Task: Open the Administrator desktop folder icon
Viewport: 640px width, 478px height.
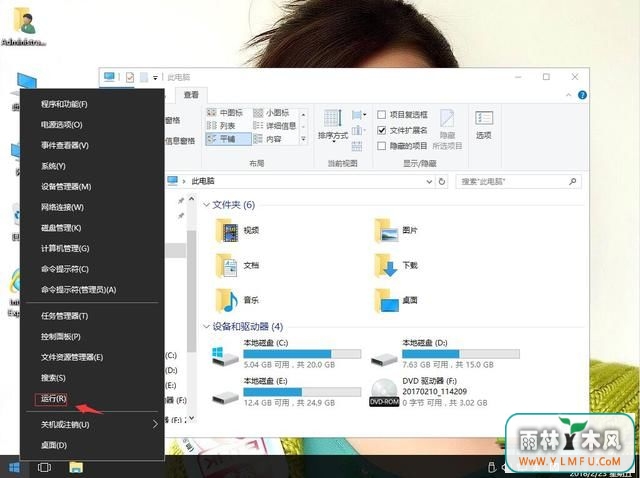Action: (x=24, y=27)
